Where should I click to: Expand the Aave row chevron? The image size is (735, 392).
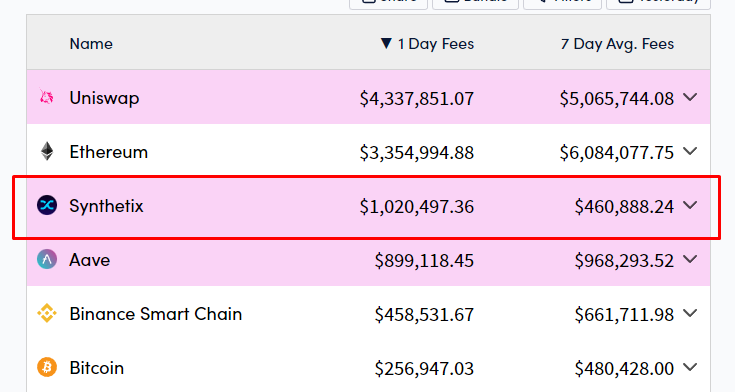(690, 259)
